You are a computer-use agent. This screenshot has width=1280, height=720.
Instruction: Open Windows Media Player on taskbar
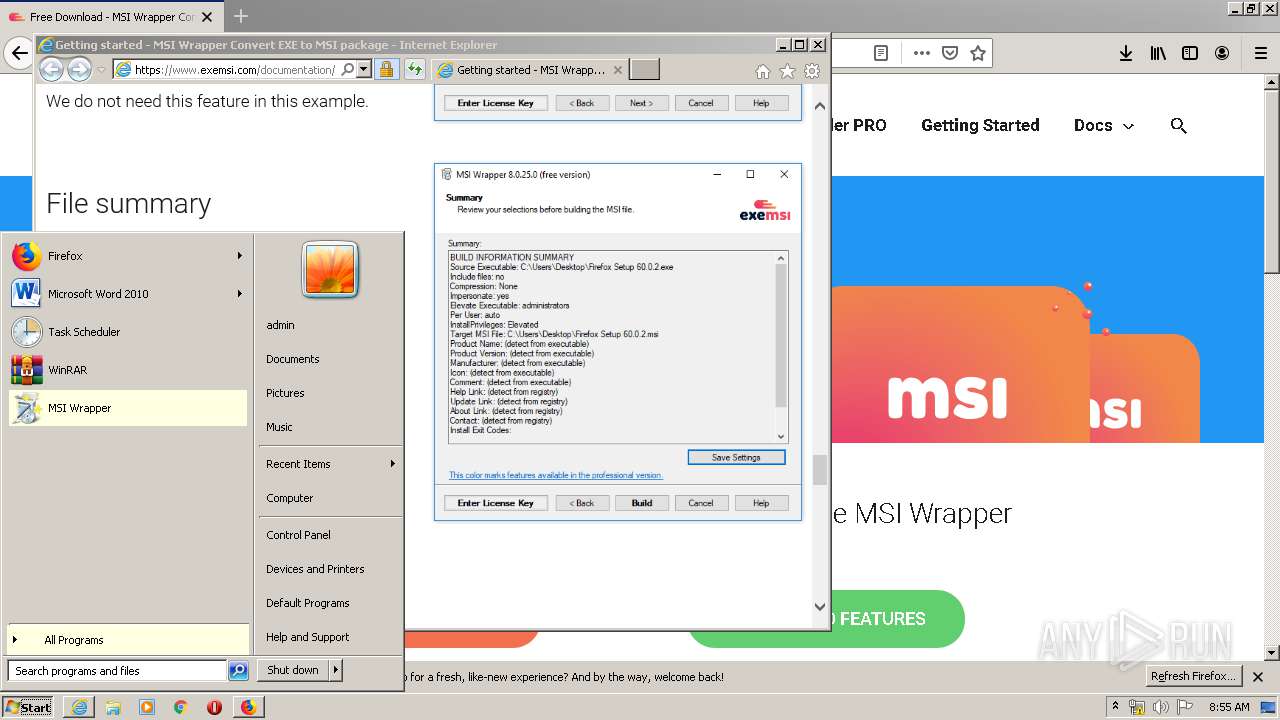click(x=147, y=707)
